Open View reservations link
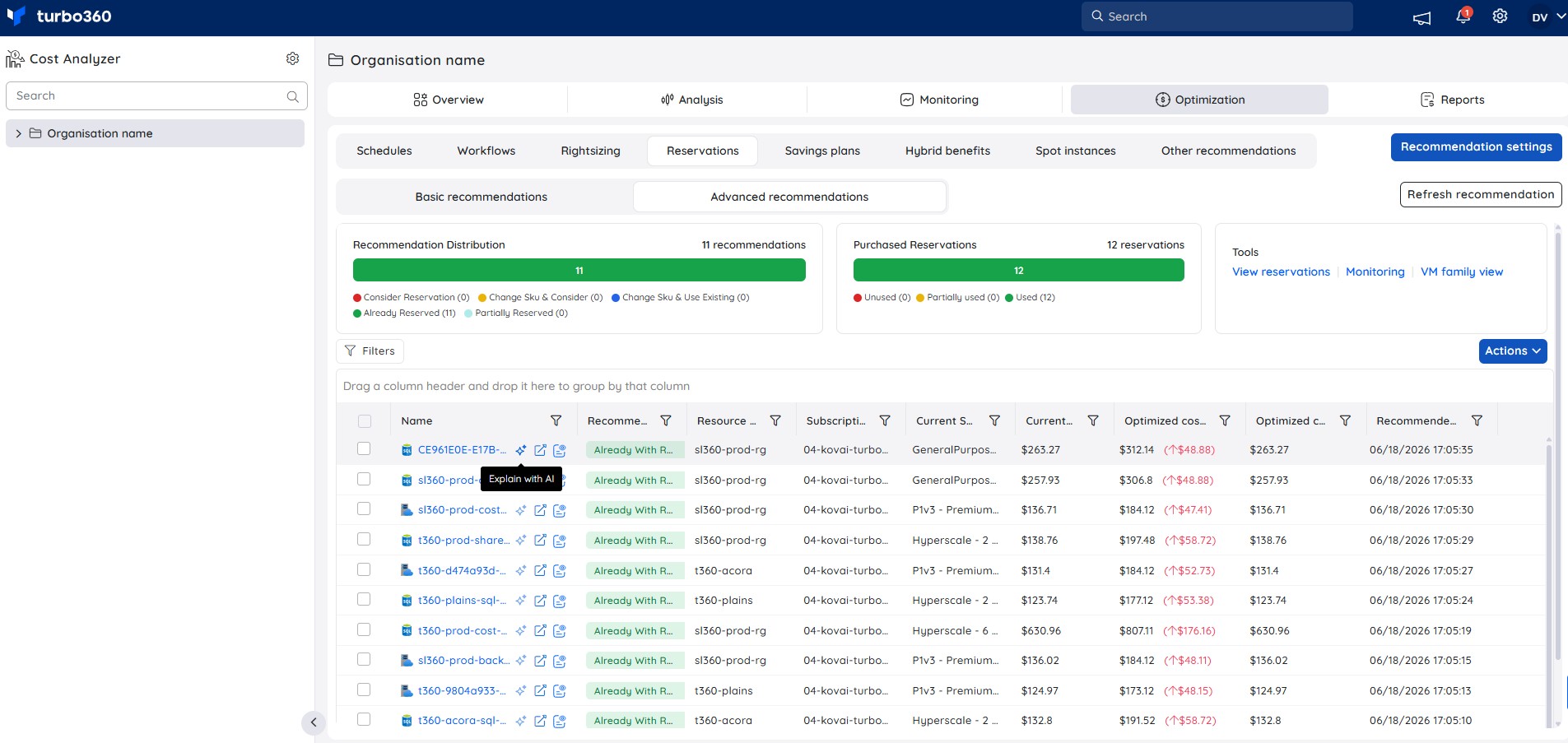 pos(1281,272)
